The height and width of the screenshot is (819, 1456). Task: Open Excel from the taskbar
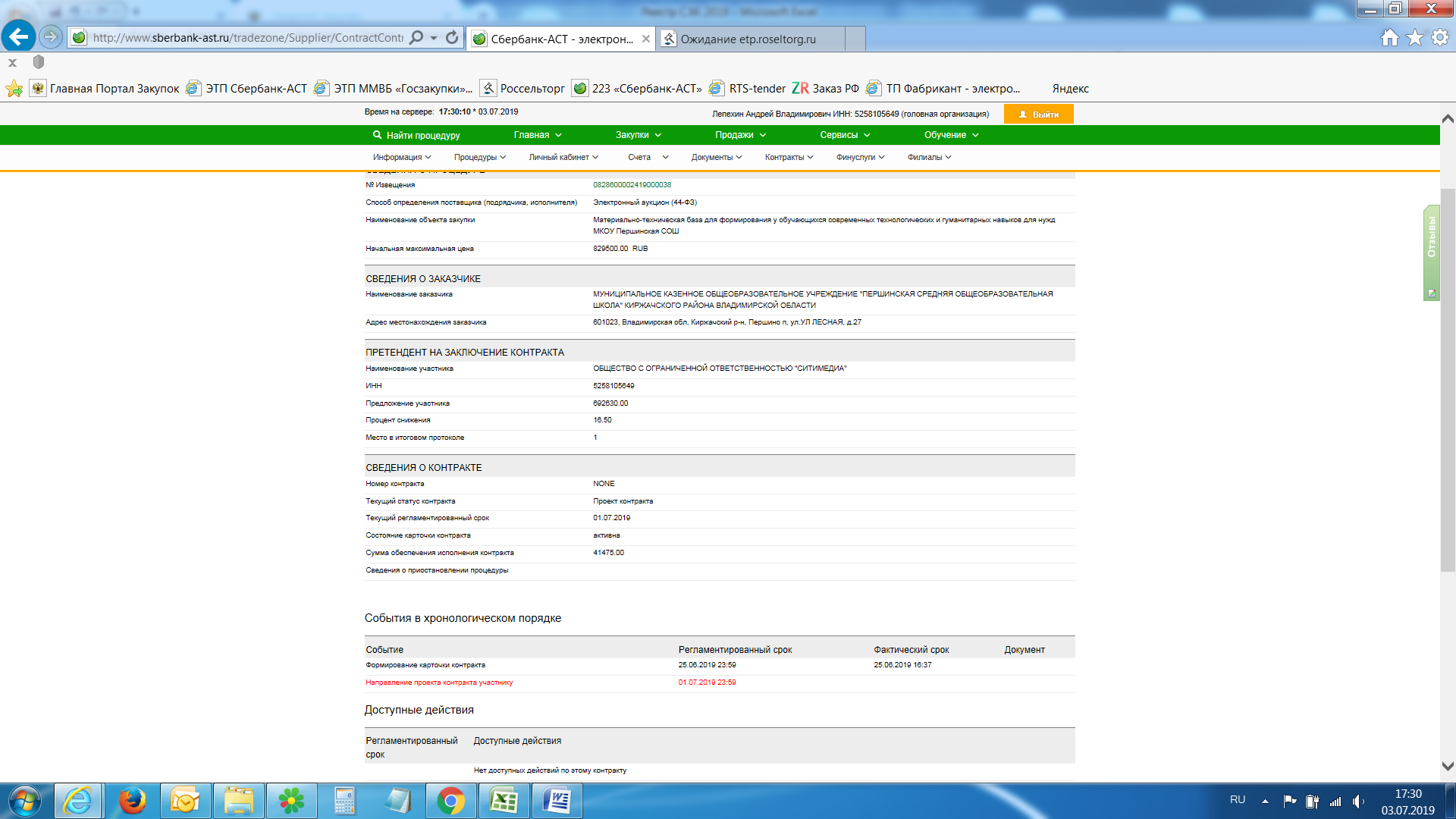[504, 801]
